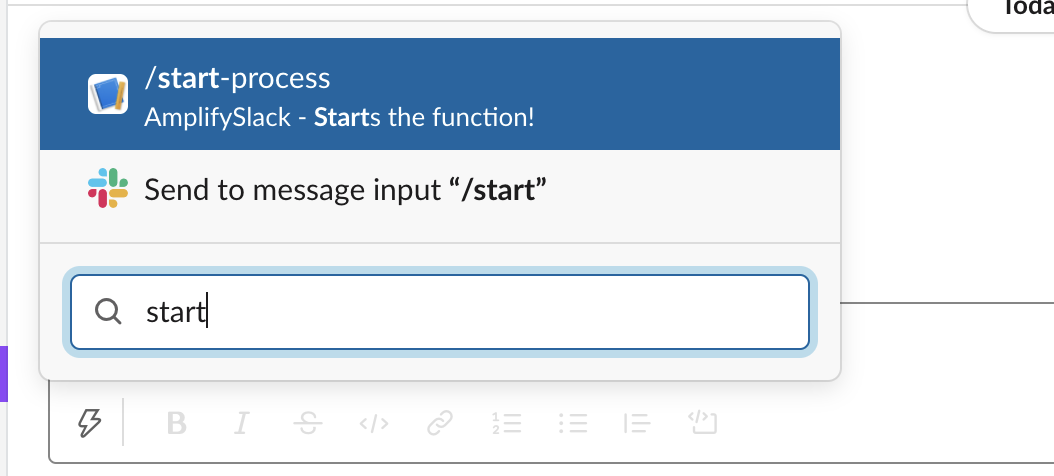Image resolution: width=1054 pixels, height=476 pixels.
Task: Open the lightning bolt shortcuts menu
Action: coord(90,424)
